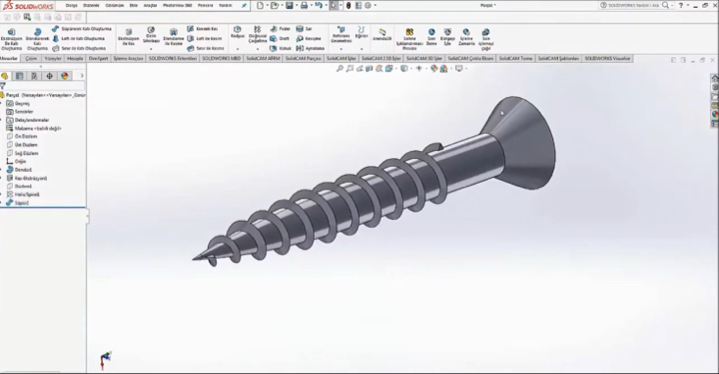This screenshot has width=719, height=374.
Task: Open the Düzenle menu
Action: pyautogui.click(x=91, y=6)
